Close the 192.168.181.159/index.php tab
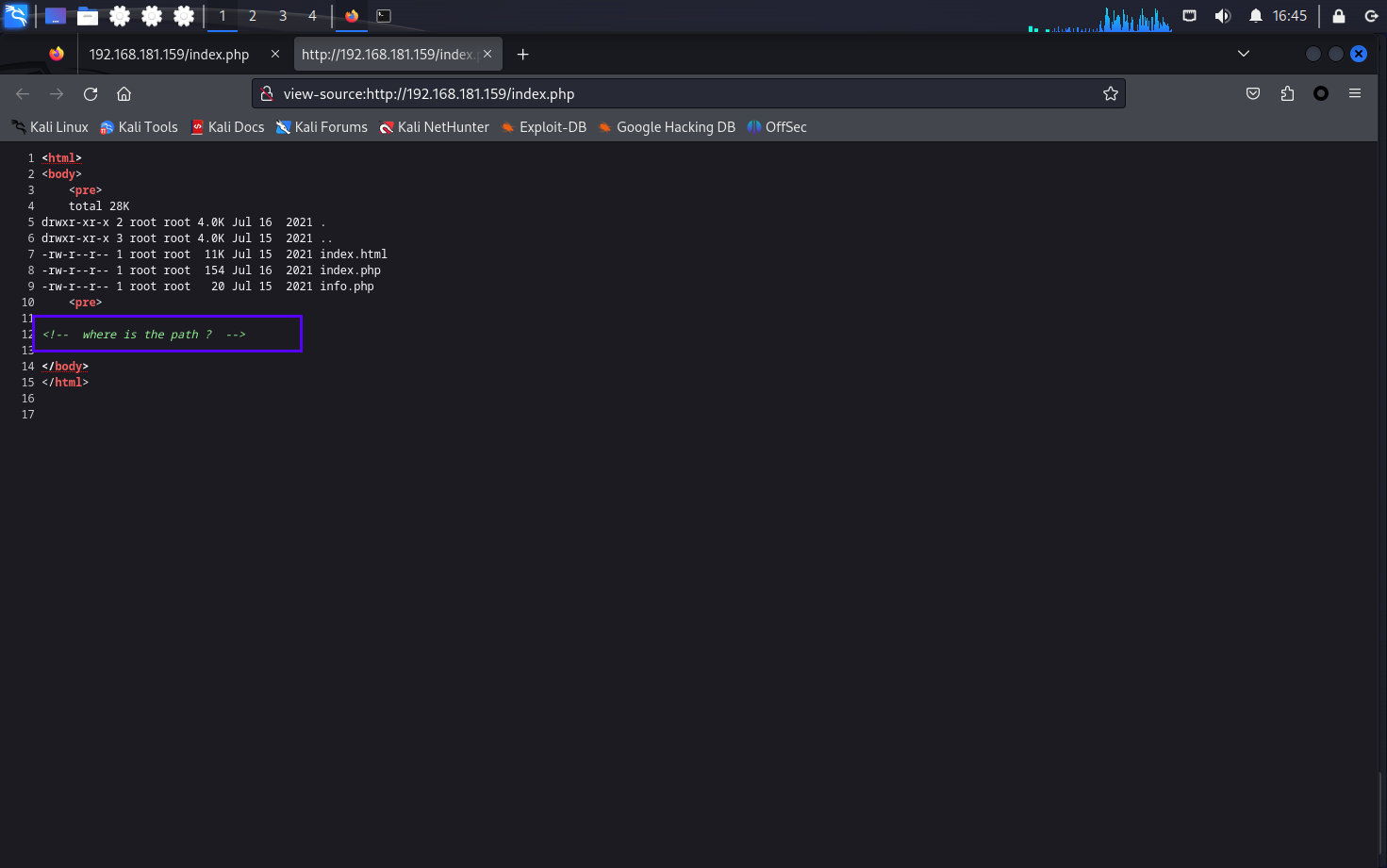 click(275, 54)
